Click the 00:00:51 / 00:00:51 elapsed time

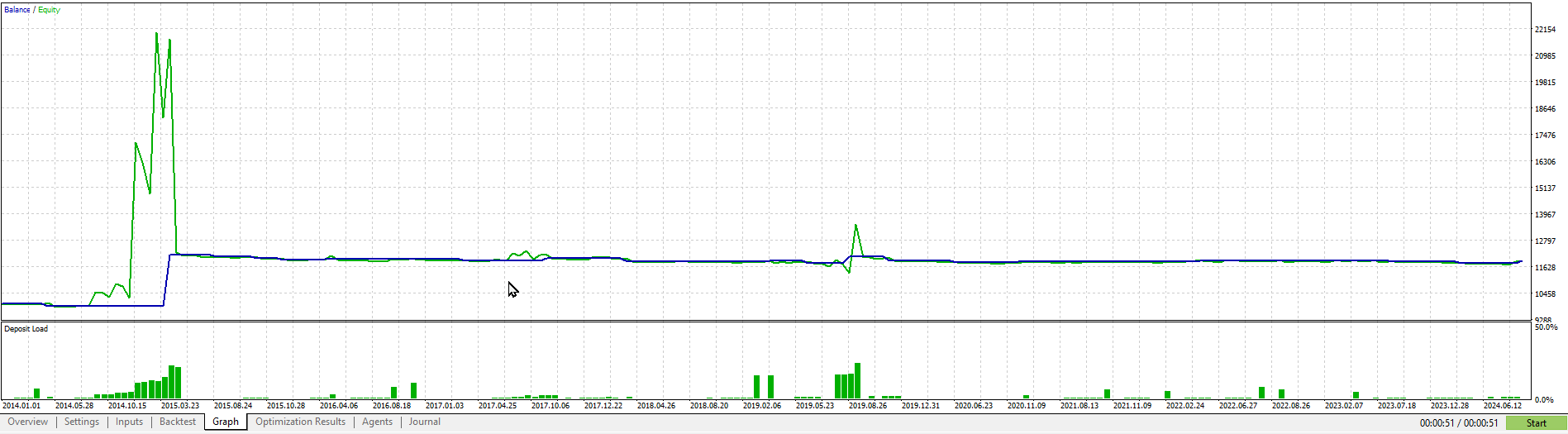(1459, 422)
